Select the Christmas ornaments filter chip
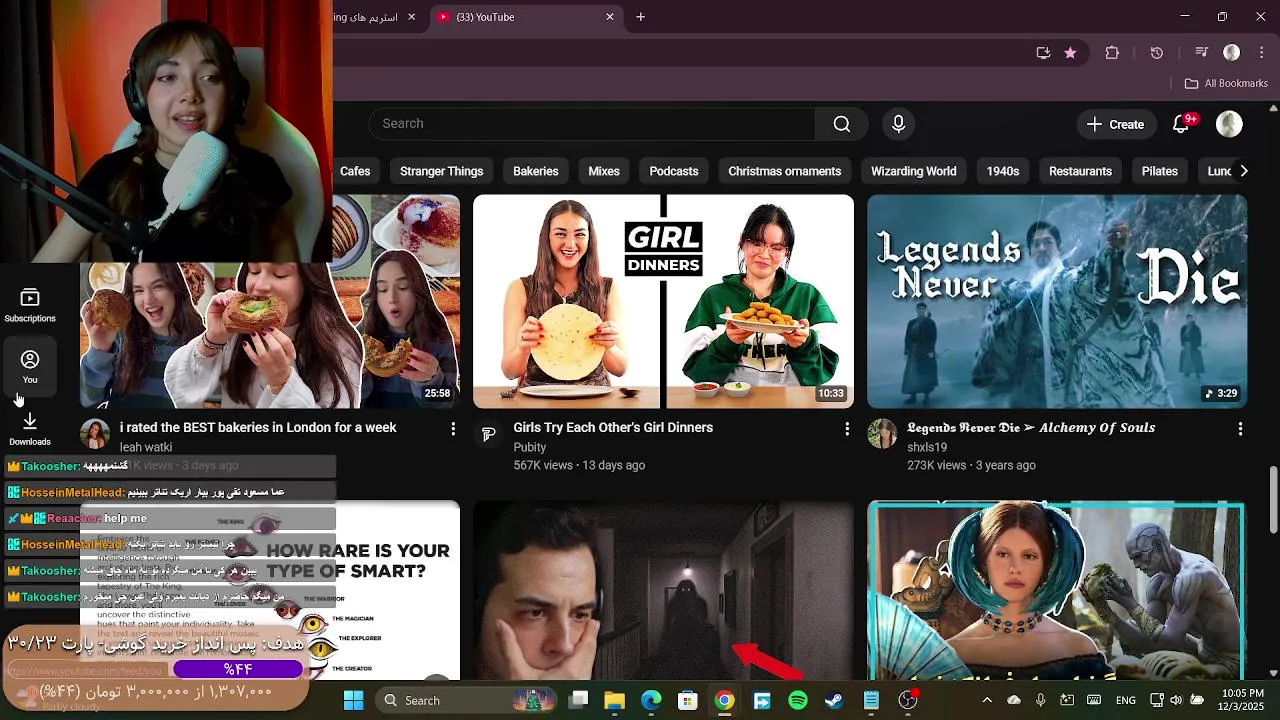This screenshot has width=1280, height=720. (785, 171)
